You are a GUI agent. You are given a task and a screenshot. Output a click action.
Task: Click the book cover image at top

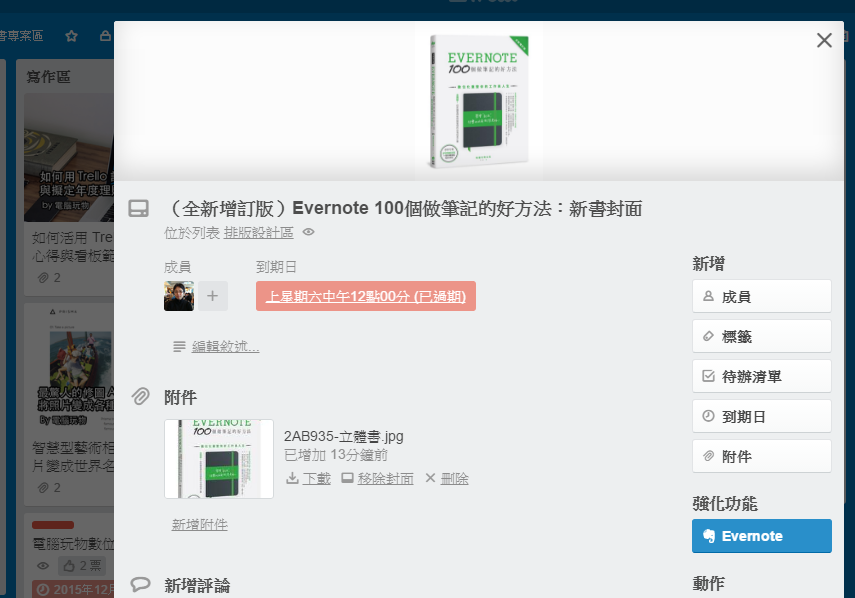[479, 101]
